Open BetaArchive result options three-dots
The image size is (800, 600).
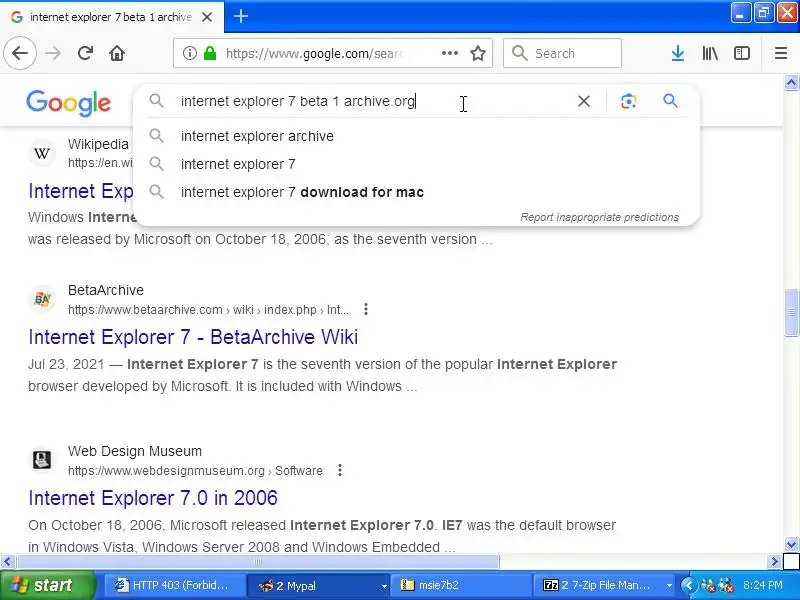point(366,309)
